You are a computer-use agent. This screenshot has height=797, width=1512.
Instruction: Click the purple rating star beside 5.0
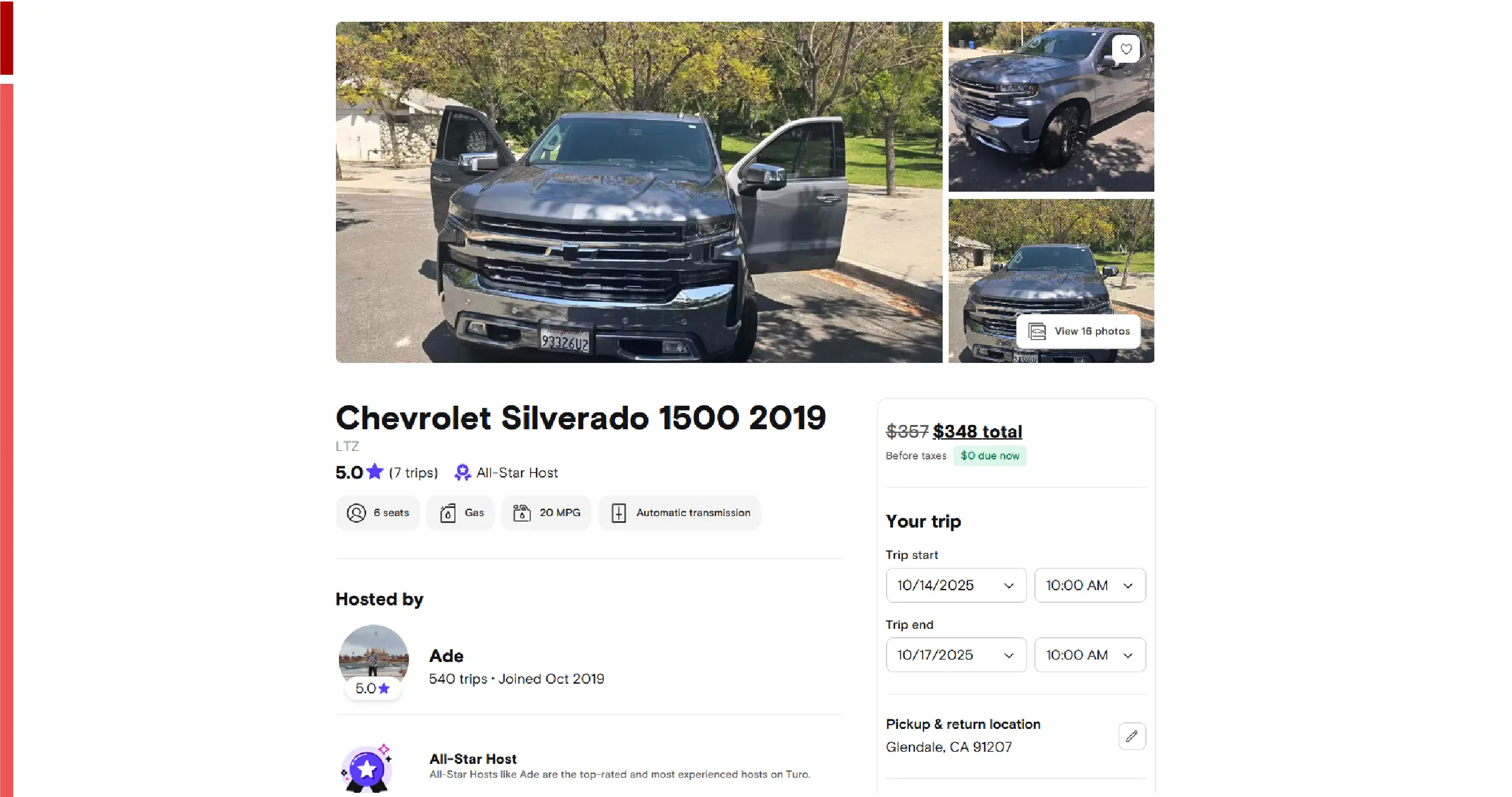click(x=375, y=471)
